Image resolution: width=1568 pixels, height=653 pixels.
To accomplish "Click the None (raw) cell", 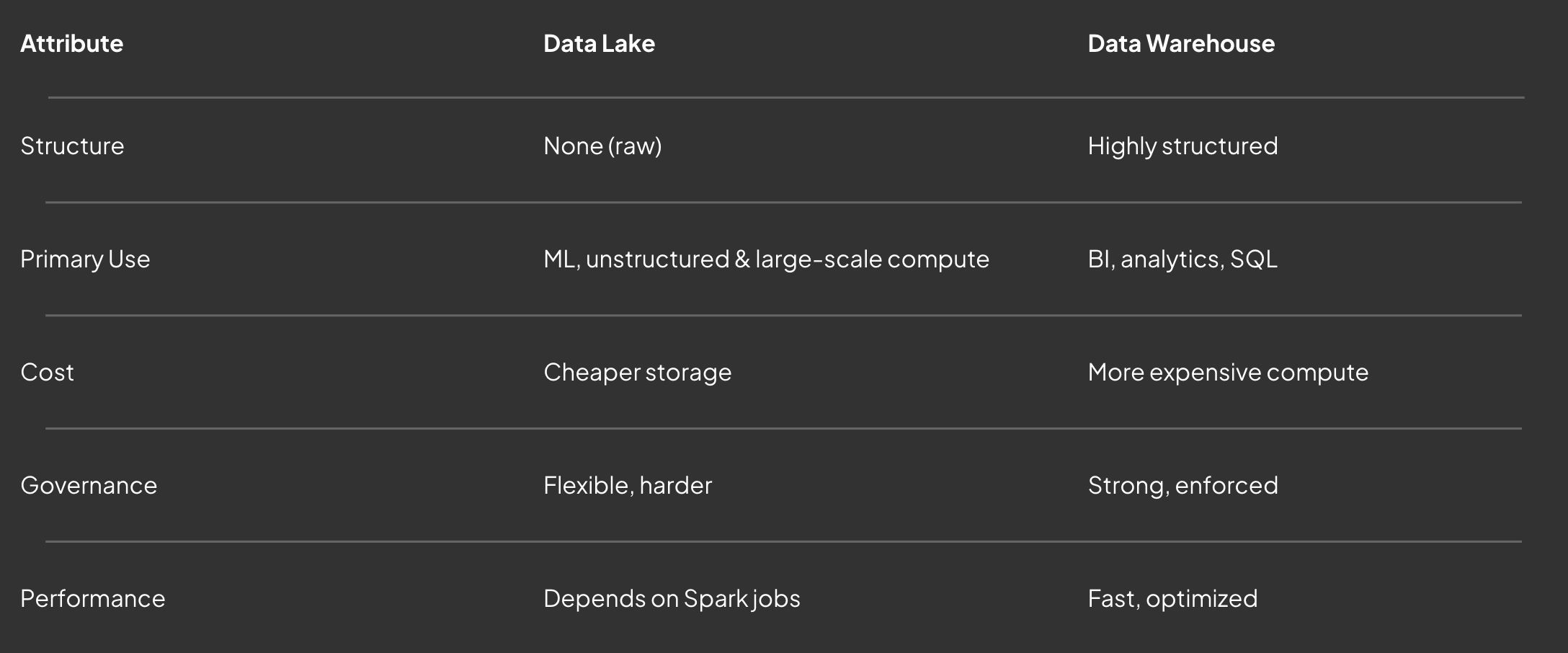I will click(x=602, y=146).
